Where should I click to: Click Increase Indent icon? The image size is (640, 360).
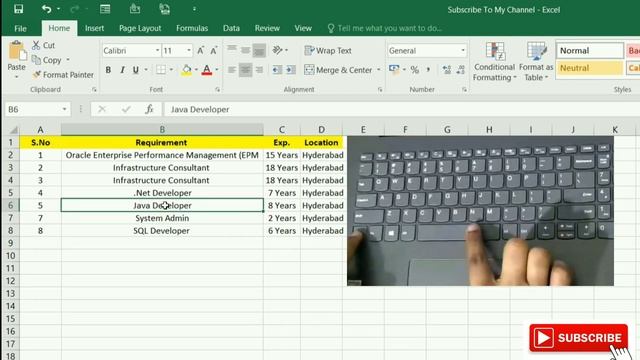coord(291,70)
